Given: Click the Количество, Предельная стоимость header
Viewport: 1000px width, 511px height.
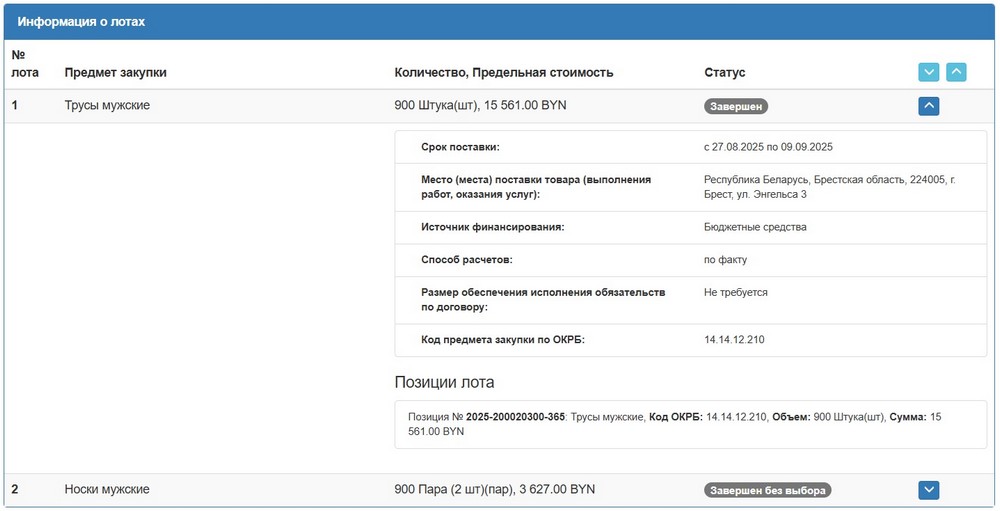Looking at the screenshot, I should coord(504,72).
